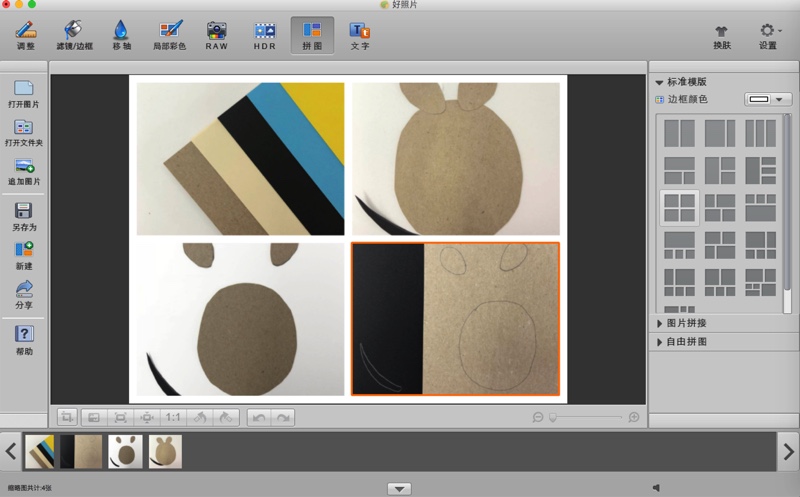The width and height of the screenshot is (800, 497).
Task: Click 打开图片 open image in sidebar
Action: click(23, 94)
